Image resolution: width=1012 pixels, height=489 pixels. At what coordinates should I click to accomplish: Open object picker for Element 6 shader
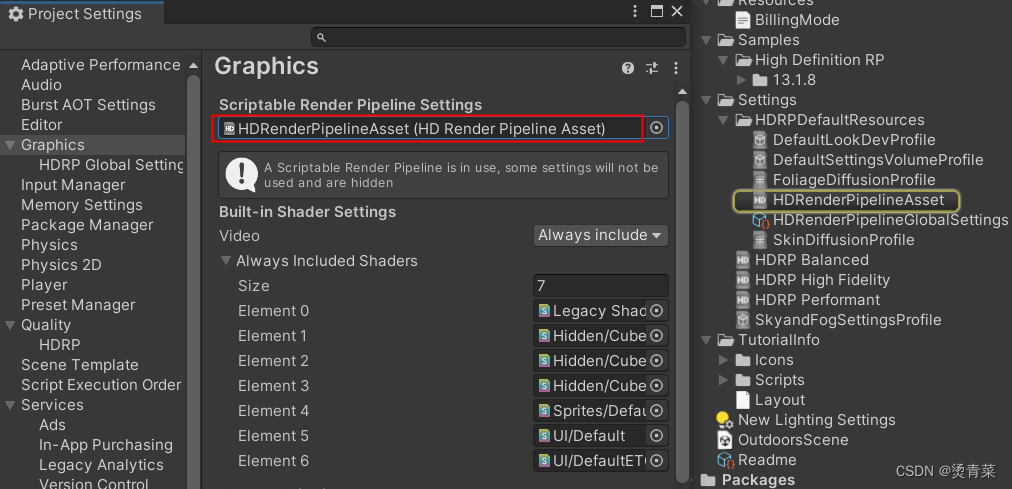pos(656,461)
